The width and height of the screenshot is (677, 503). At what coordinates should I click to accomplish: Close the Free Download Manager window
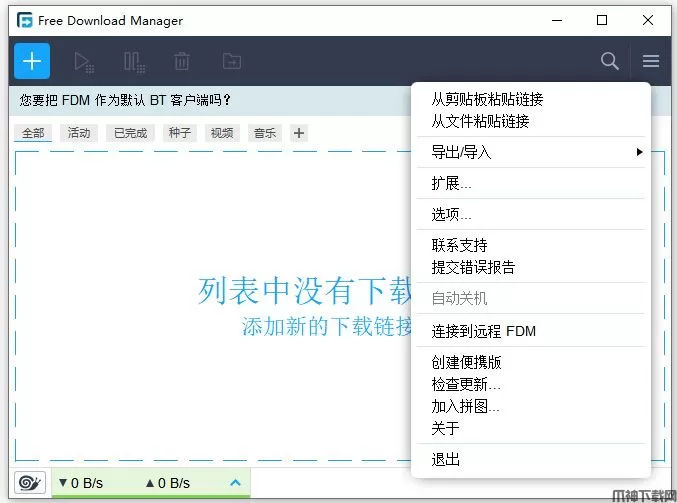[x=648, y=20]
